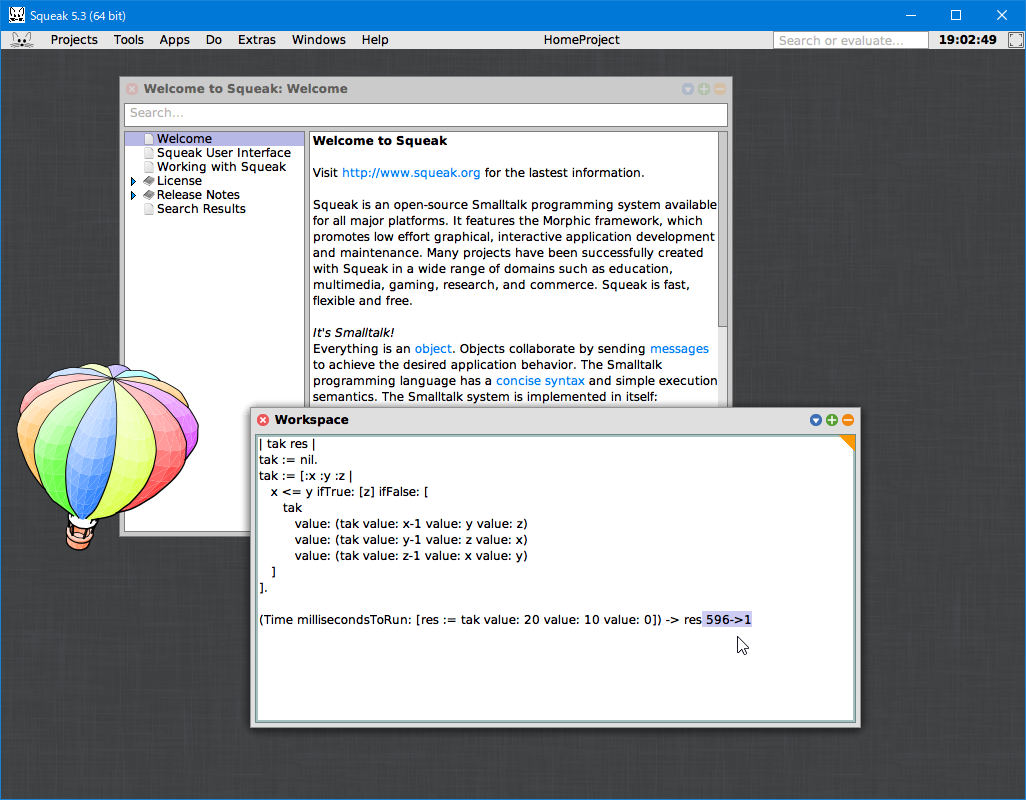The width and height of the screenshot is (1026, 800).
Task: Click the Time millisecondsToRun expression line
Action: click(480, 619)
